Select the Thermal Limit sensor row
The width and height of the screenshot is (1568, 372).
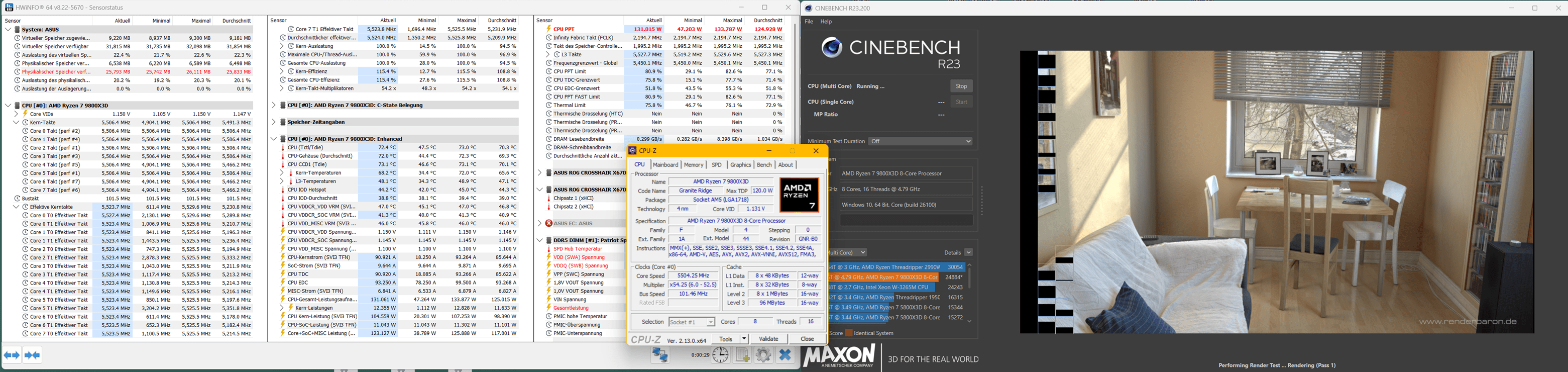click(x=664, y=106)
